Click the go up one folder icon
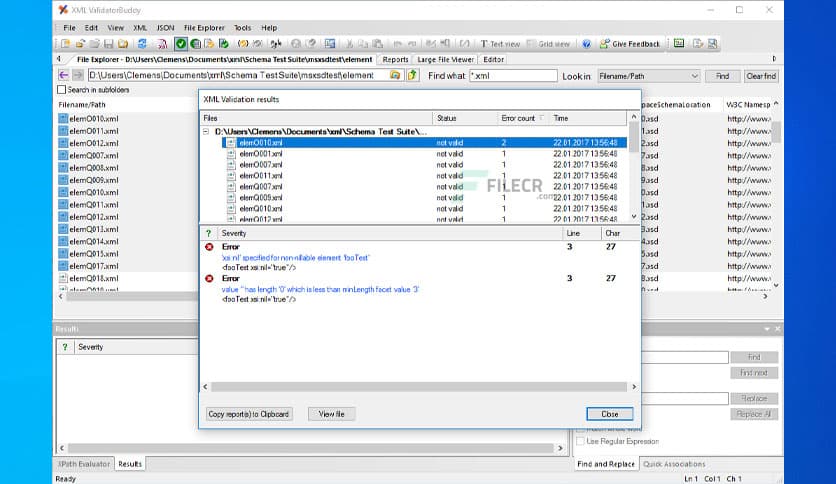The image size is (836, 484). [x=412, y=76]
